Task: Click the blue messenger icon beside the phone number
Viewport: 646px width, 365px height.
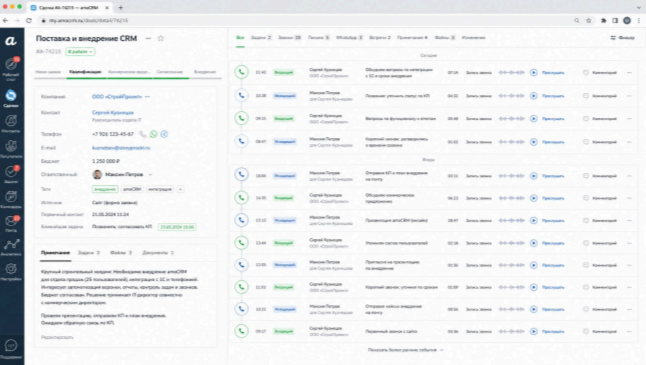Action: pos(164,134)
